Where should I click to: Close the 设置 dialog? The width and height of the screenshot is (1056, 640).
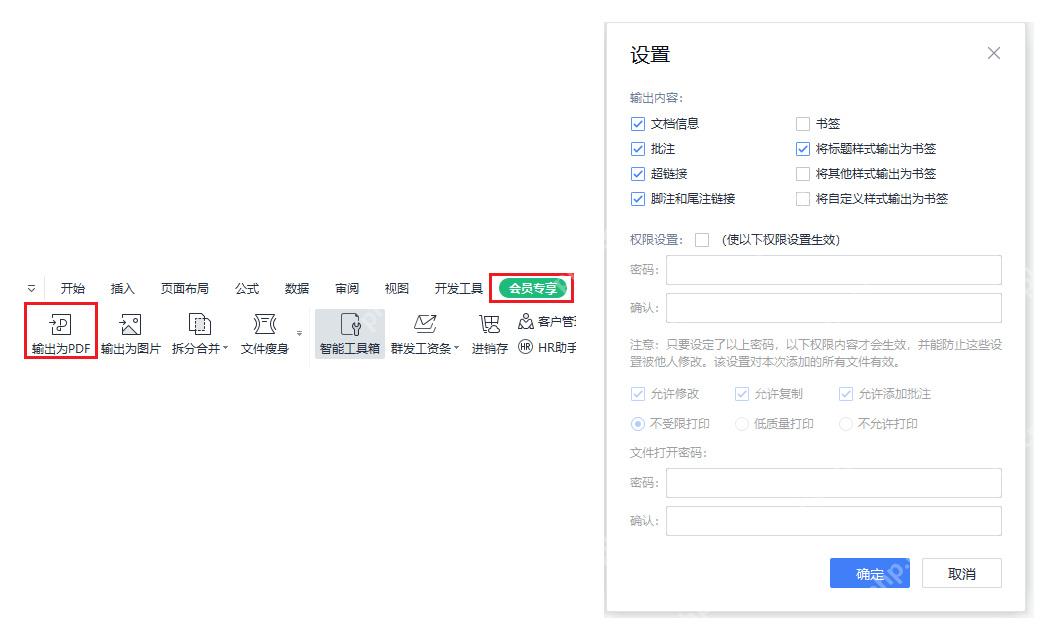point(993,53)
